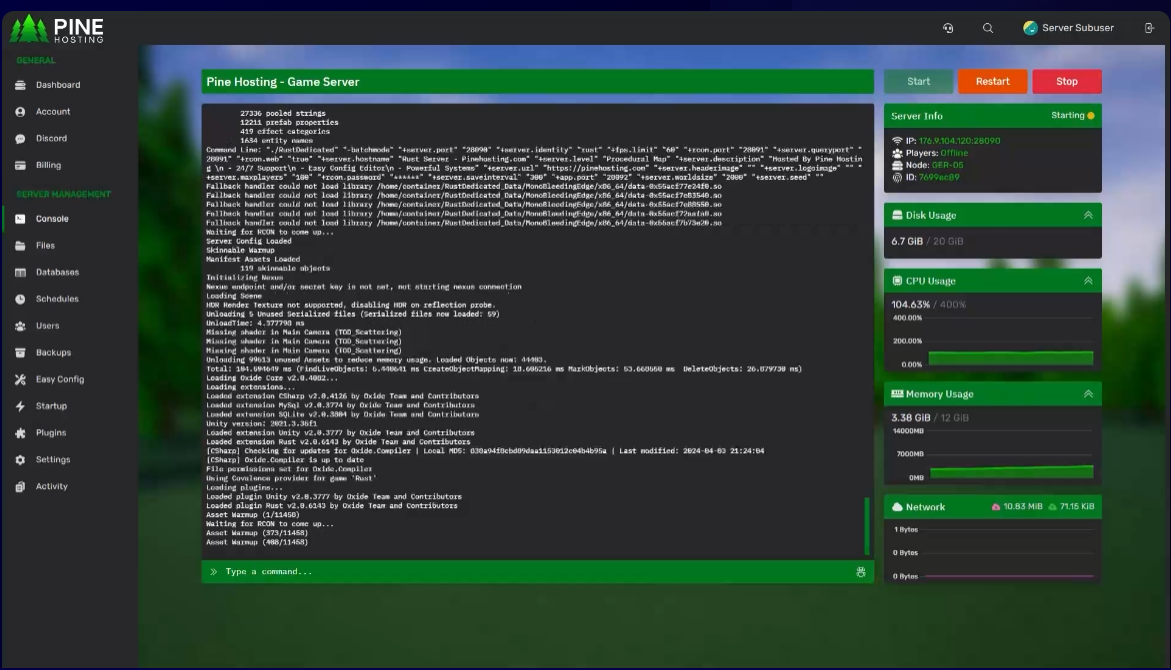Click the red Stop button
The width and height of the screenshot is (1171, 670).
(x=1066, y=81)
